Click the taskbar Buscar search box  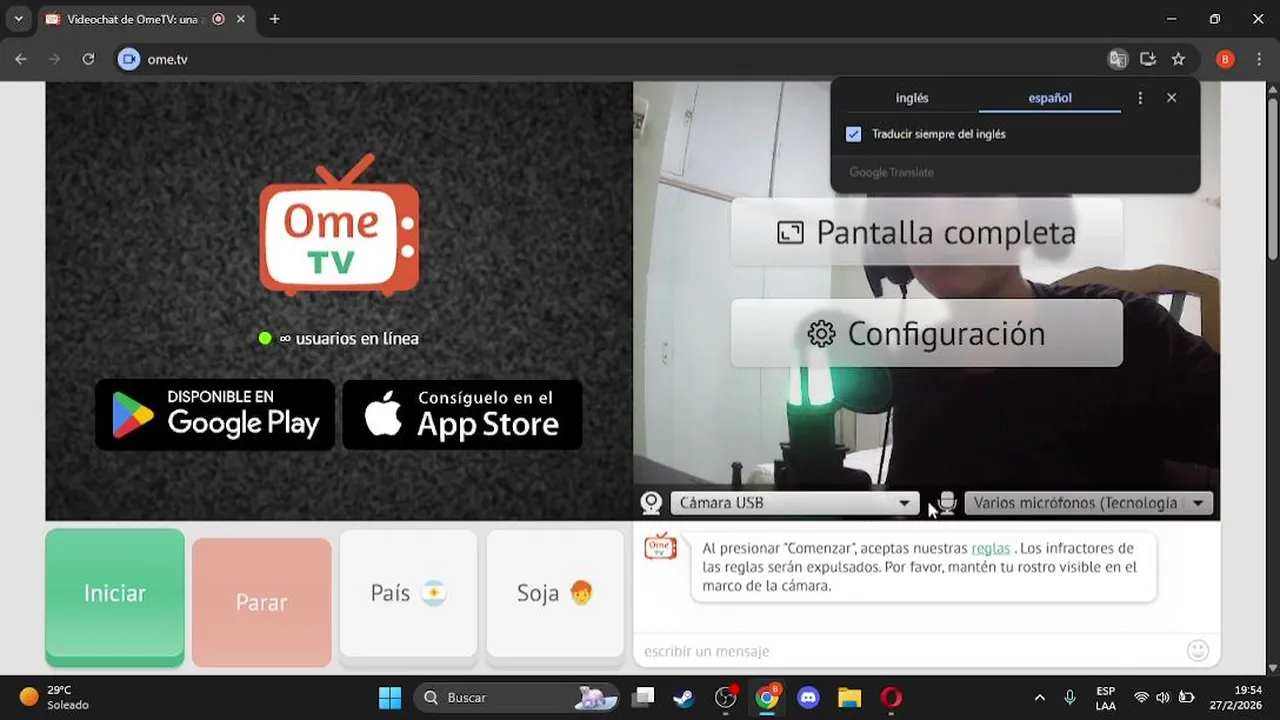(518, 697)
